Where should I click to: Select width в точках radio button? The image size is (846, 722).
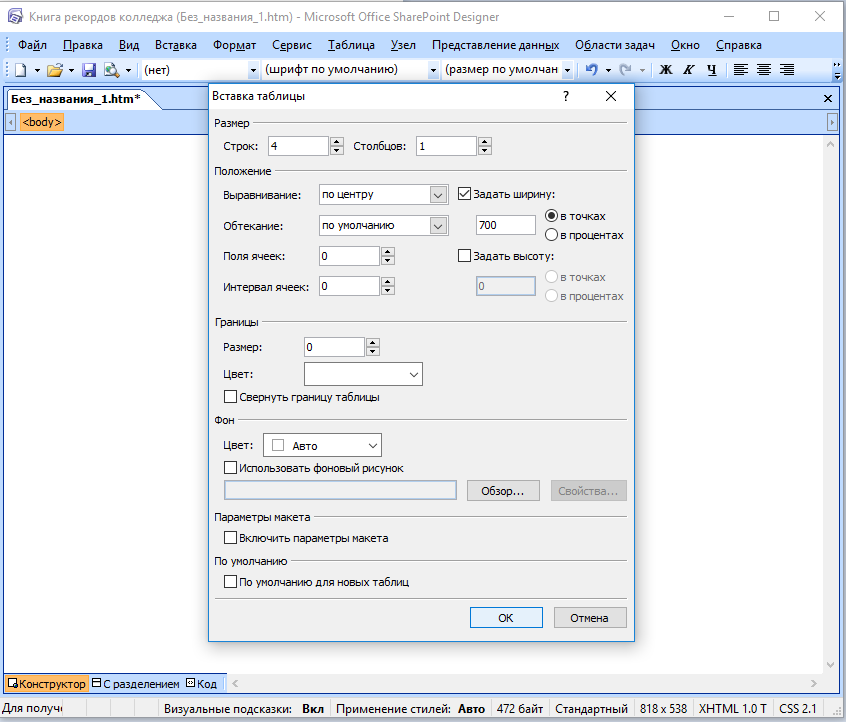coord(551,216)
